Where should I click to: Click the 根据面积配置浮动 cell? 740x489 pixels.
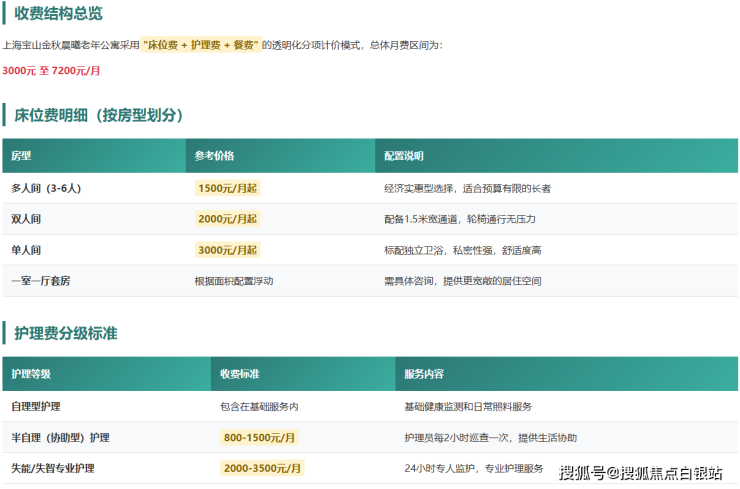pyautogui.click(x=234, y=281)
